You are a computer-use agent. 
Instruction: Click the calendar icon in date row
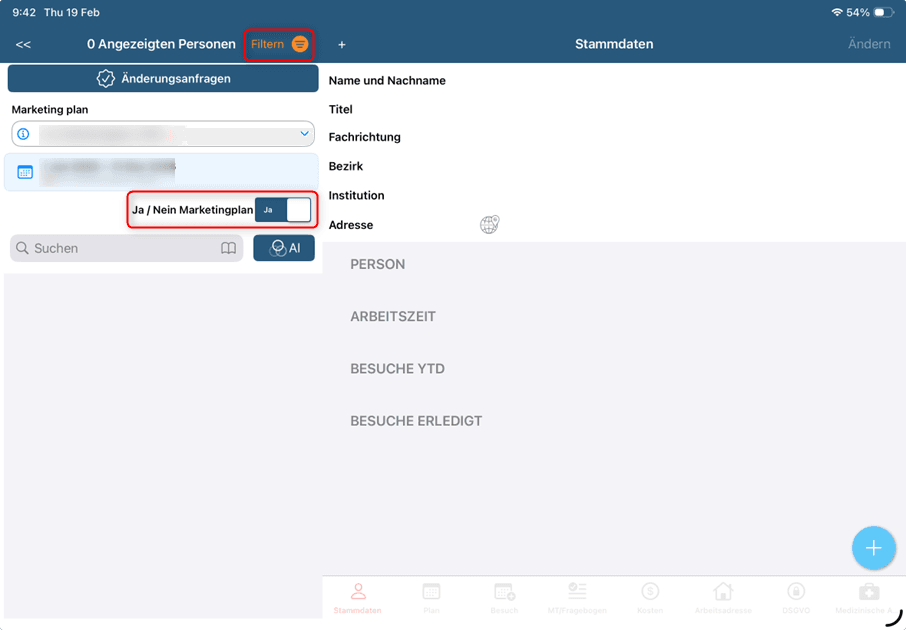click(25, 172)
